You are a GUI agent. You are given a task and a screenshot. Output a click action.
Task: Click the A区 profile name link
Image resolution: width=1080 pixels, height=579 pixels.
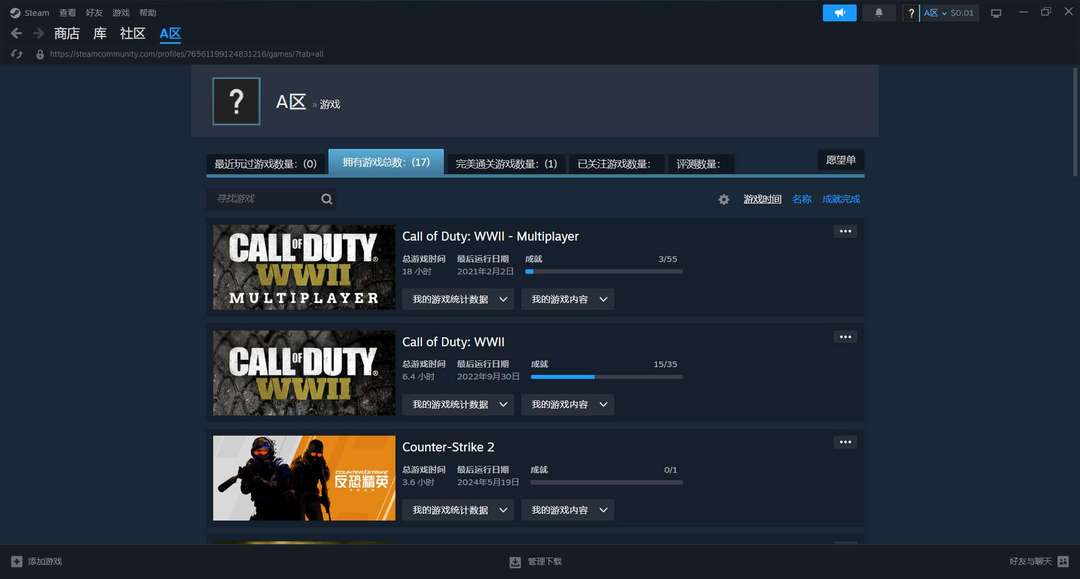pyautogui.click(x=291, y=102)
